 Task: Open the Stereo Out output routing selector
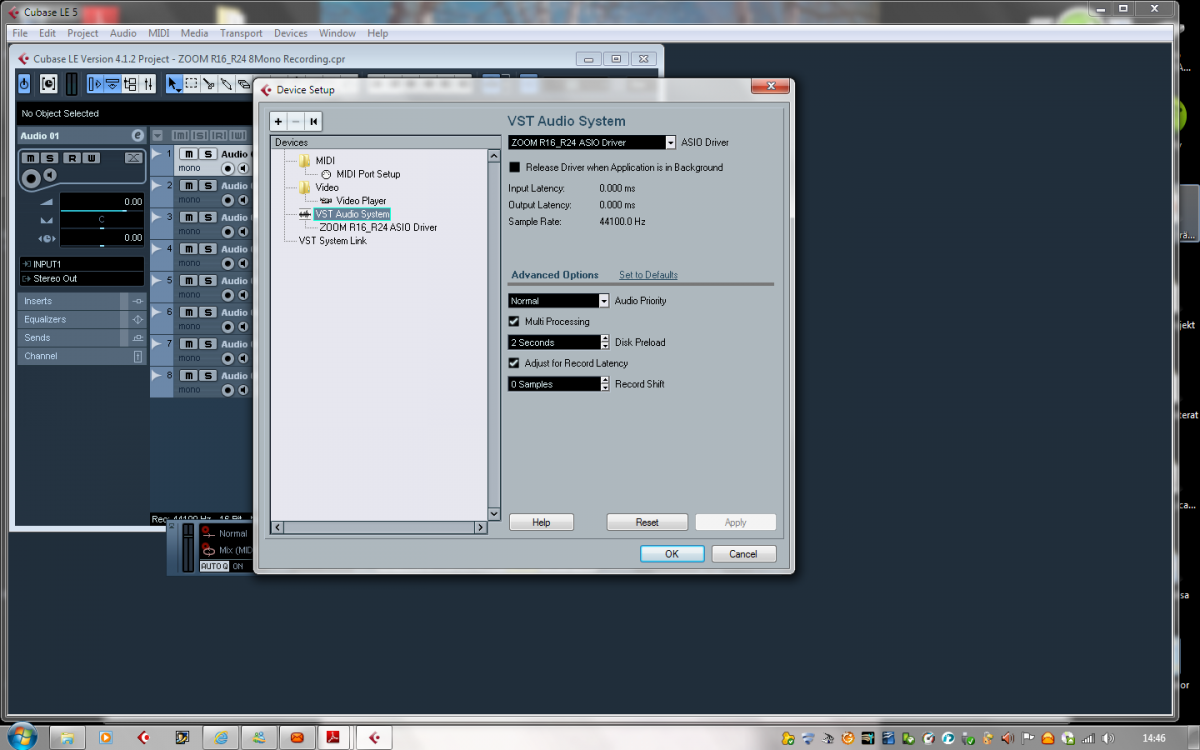[x=81, y=279]
